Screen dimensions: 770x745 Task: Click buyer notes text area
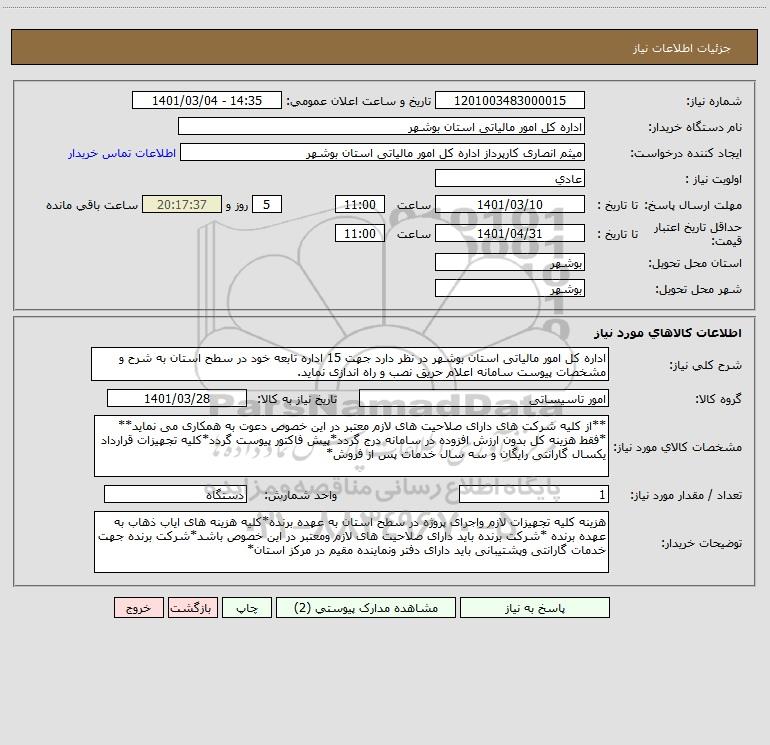click(351, 542)
